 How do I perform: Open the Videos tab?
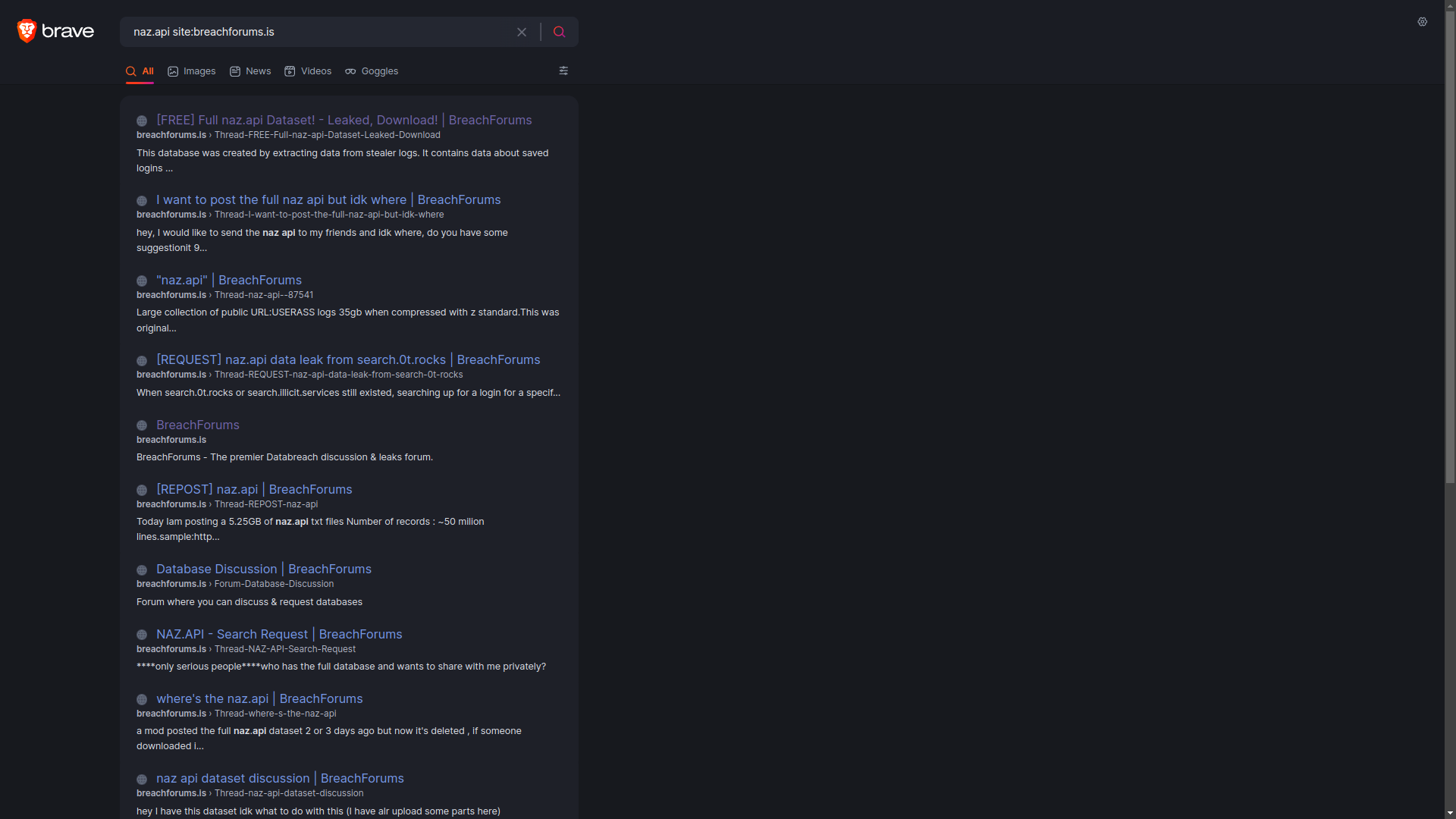click(x=308, y=71)
